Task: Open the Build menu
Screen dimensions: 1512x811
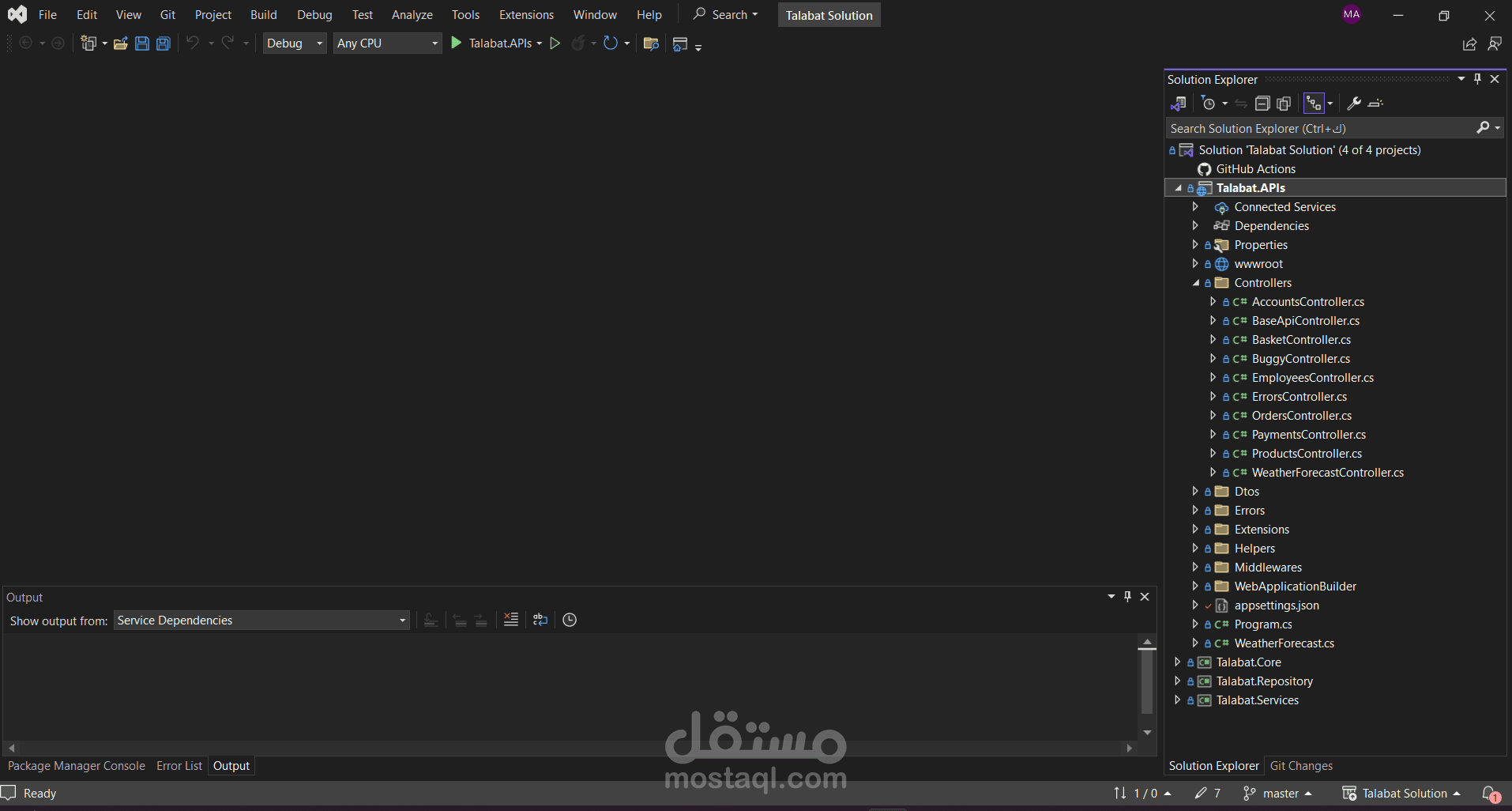Action: point(264,15)
